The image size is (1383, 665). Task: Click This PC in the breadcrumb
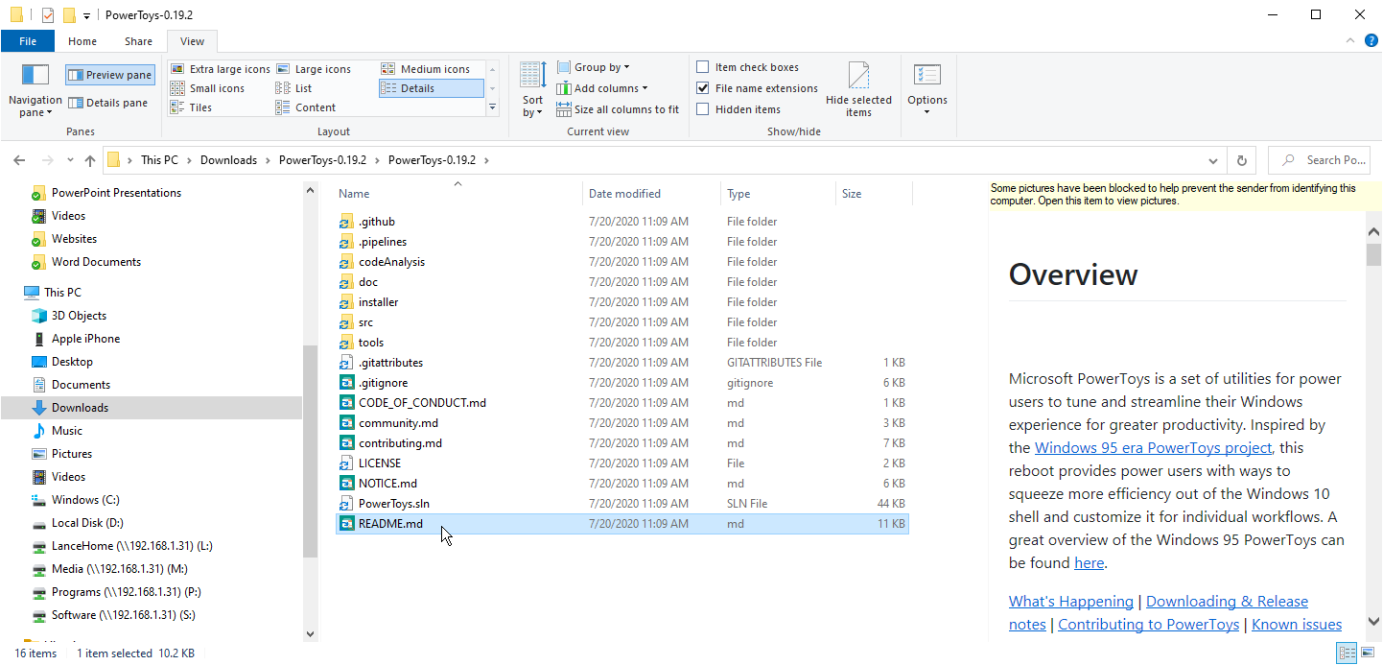click(159, 160)
